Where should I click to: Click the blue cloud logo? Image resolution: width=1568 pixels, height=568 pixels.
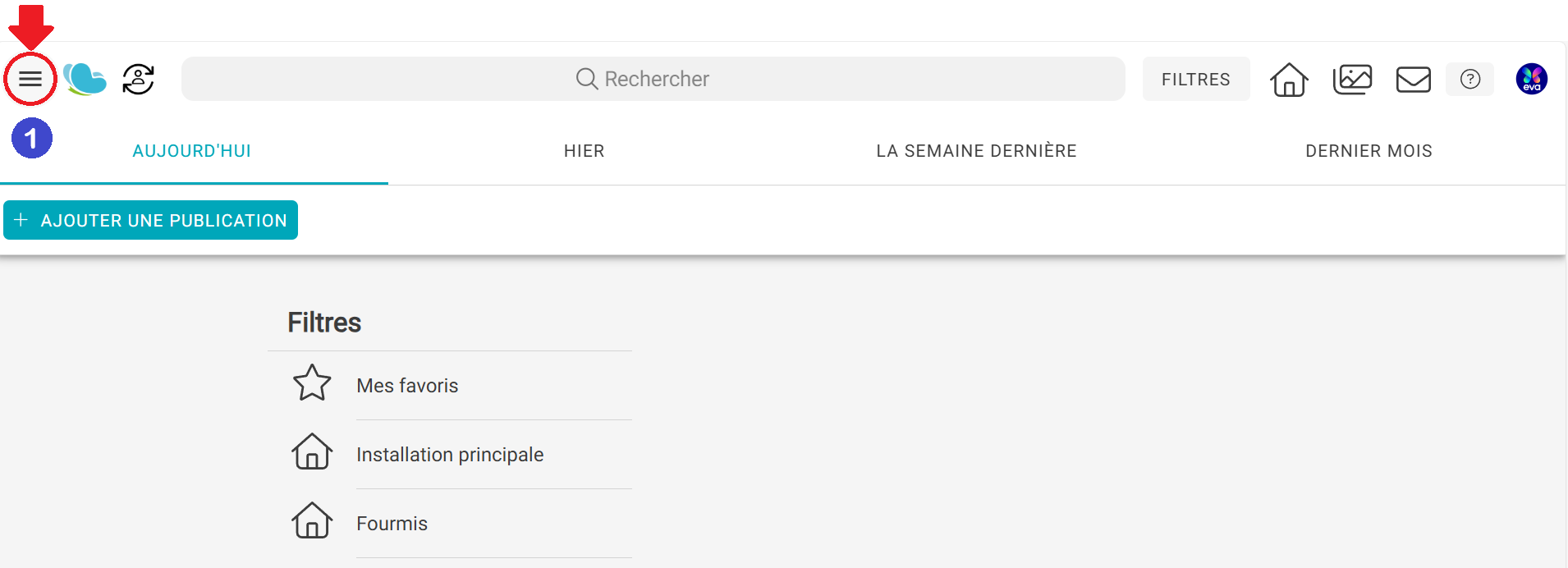click(x=85, y=80)
